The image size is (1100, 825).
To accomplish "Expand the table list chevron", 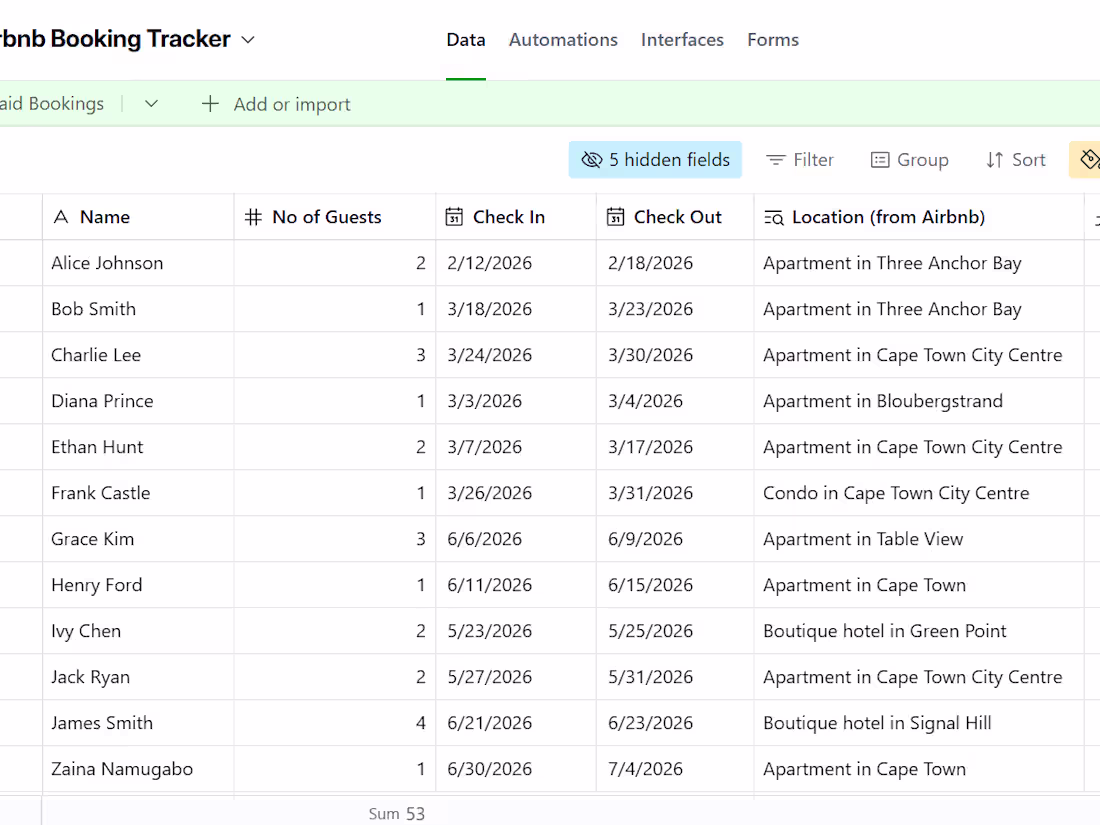I will [x=152, y=104].
